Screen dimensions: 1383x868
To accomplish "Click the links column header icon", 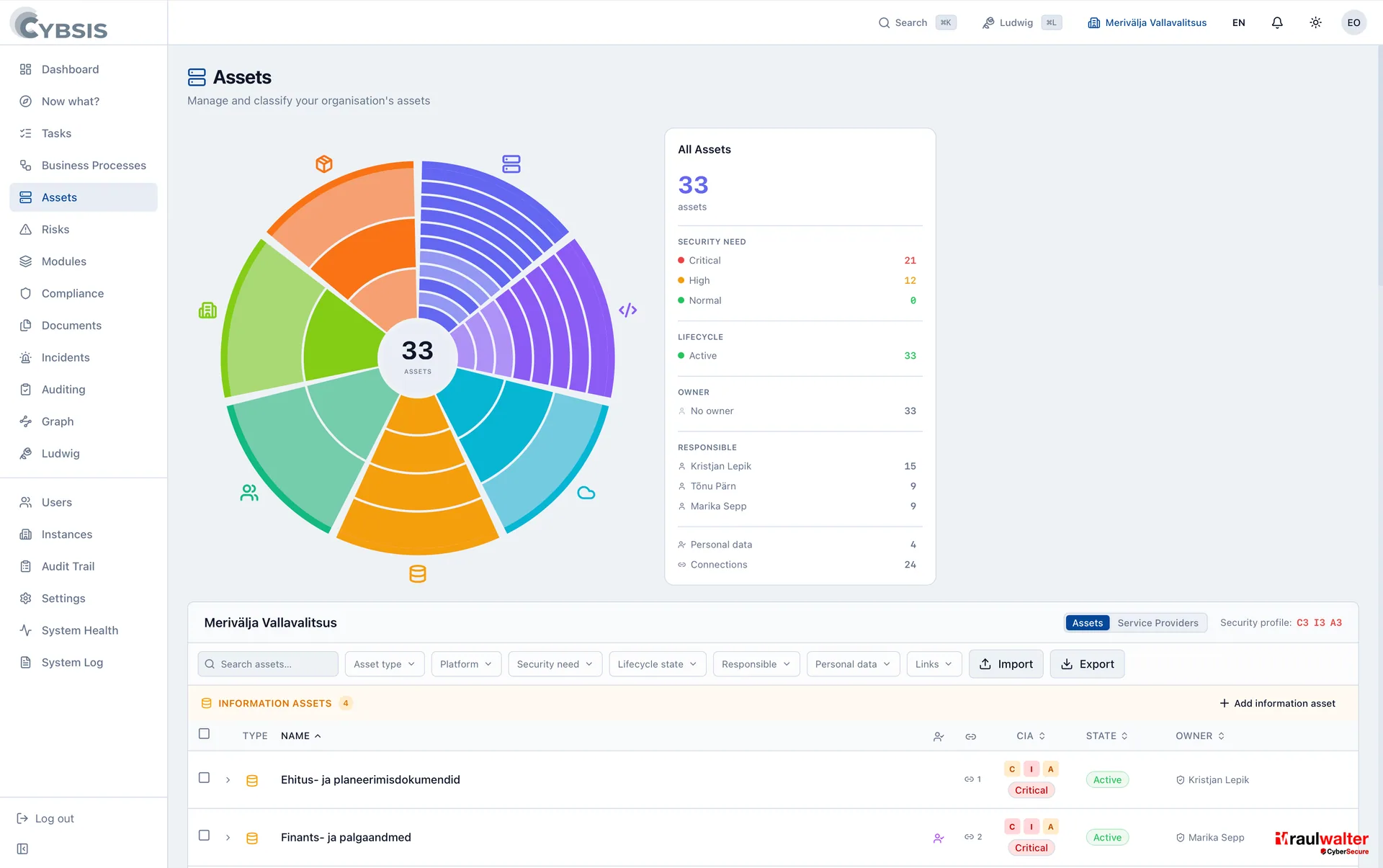I will coord(971,736).
